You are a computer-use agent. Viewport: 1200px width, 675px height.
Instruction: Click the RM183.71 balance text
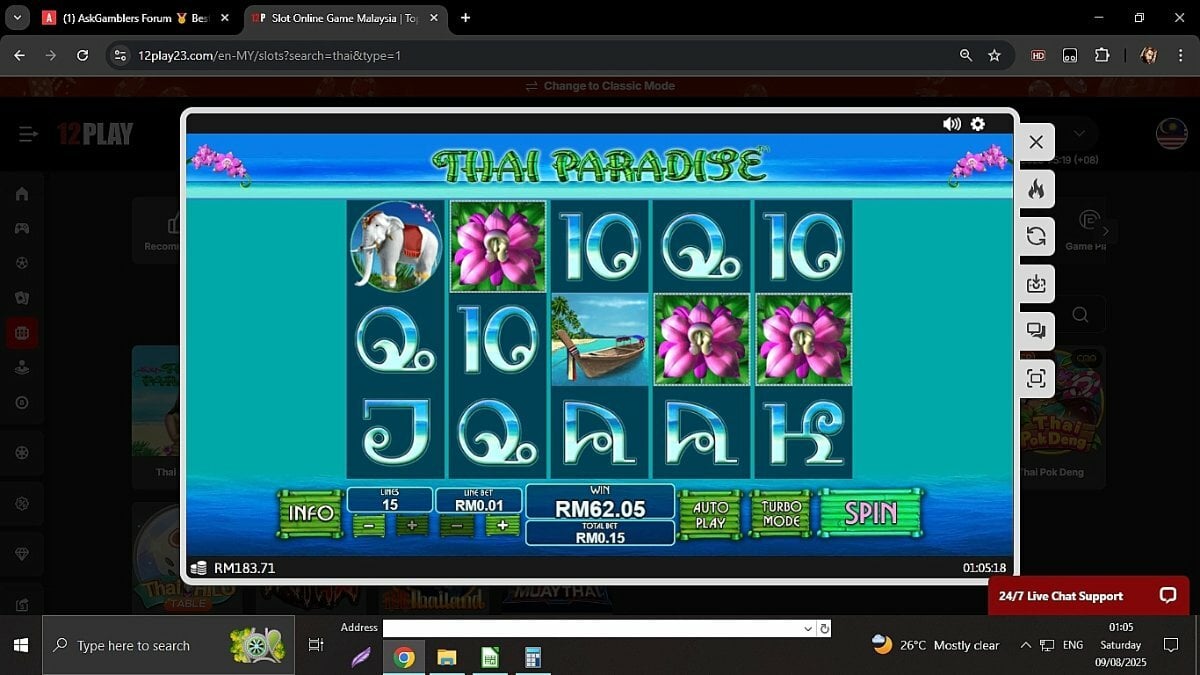tap(244, 568)
